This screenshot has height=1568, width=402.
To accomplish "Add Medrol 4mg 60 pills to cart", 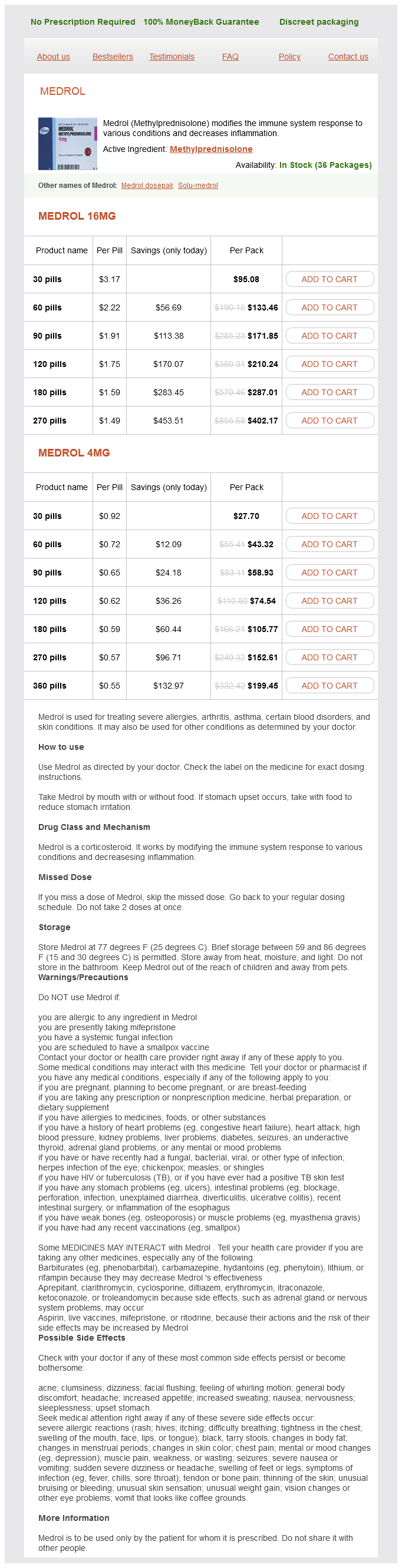I will (329, 544).
